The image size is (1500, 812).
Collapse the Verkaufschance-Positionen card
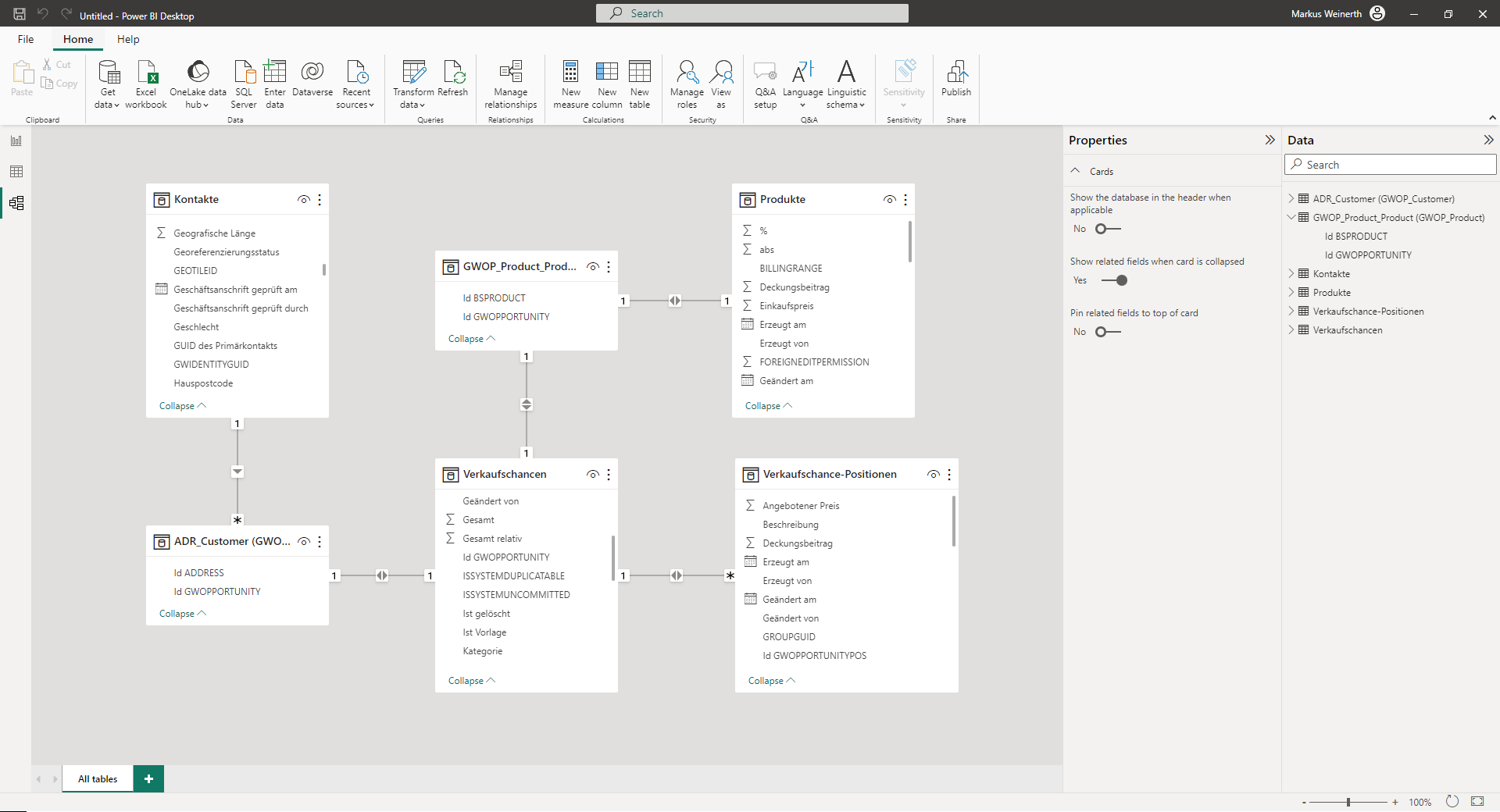[771, 681]
